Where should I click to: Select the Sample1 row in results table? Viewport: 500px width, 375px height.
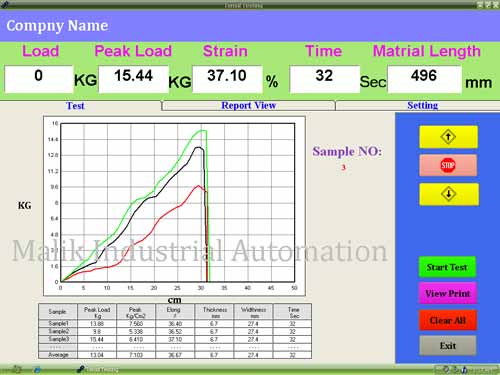(x=175, y=323)
